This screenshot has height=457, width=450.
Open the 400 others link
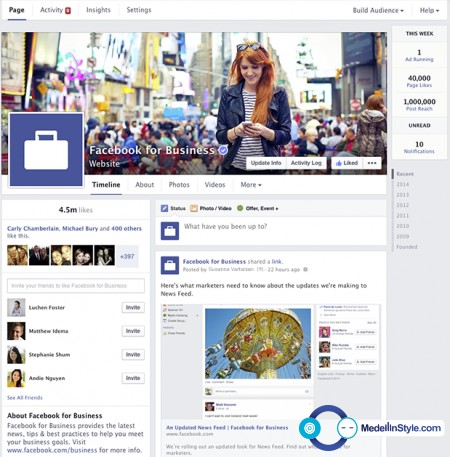click(126, 228)
